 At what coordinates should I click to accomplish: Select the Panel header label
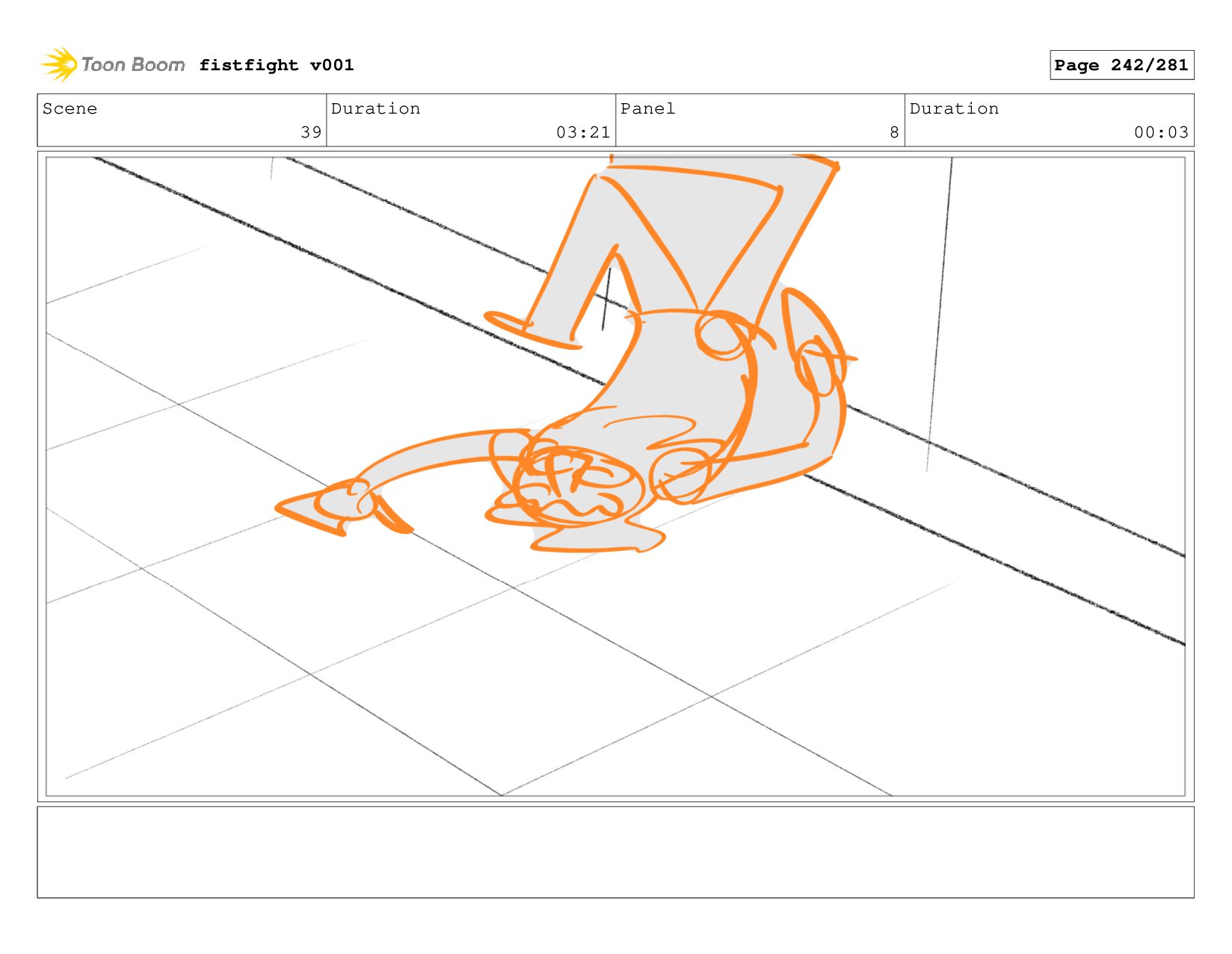pos(647,108)
